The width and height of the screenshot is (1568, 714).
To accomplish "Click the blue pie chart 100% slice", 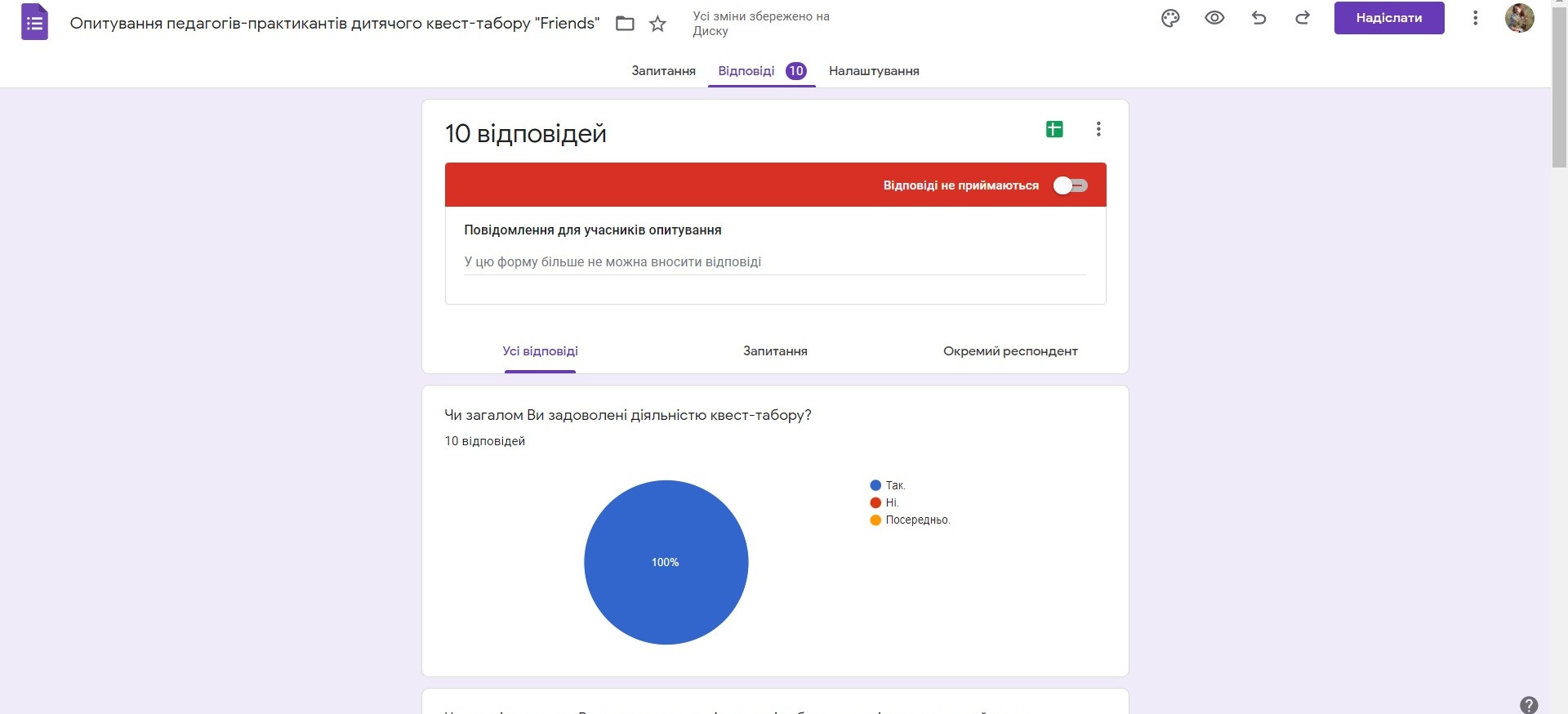I will (x=666, y=562).
